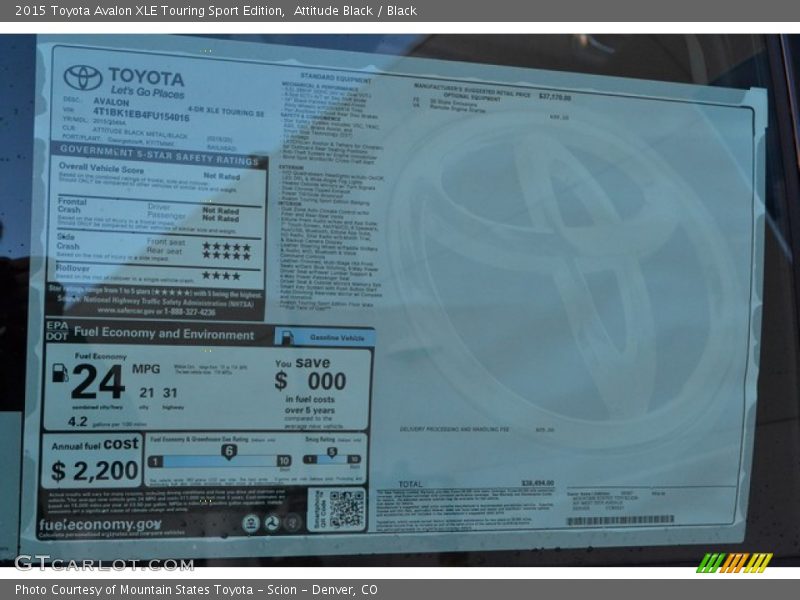Click the VIN 4T1BK1EB4FU154016

point(141,116)
